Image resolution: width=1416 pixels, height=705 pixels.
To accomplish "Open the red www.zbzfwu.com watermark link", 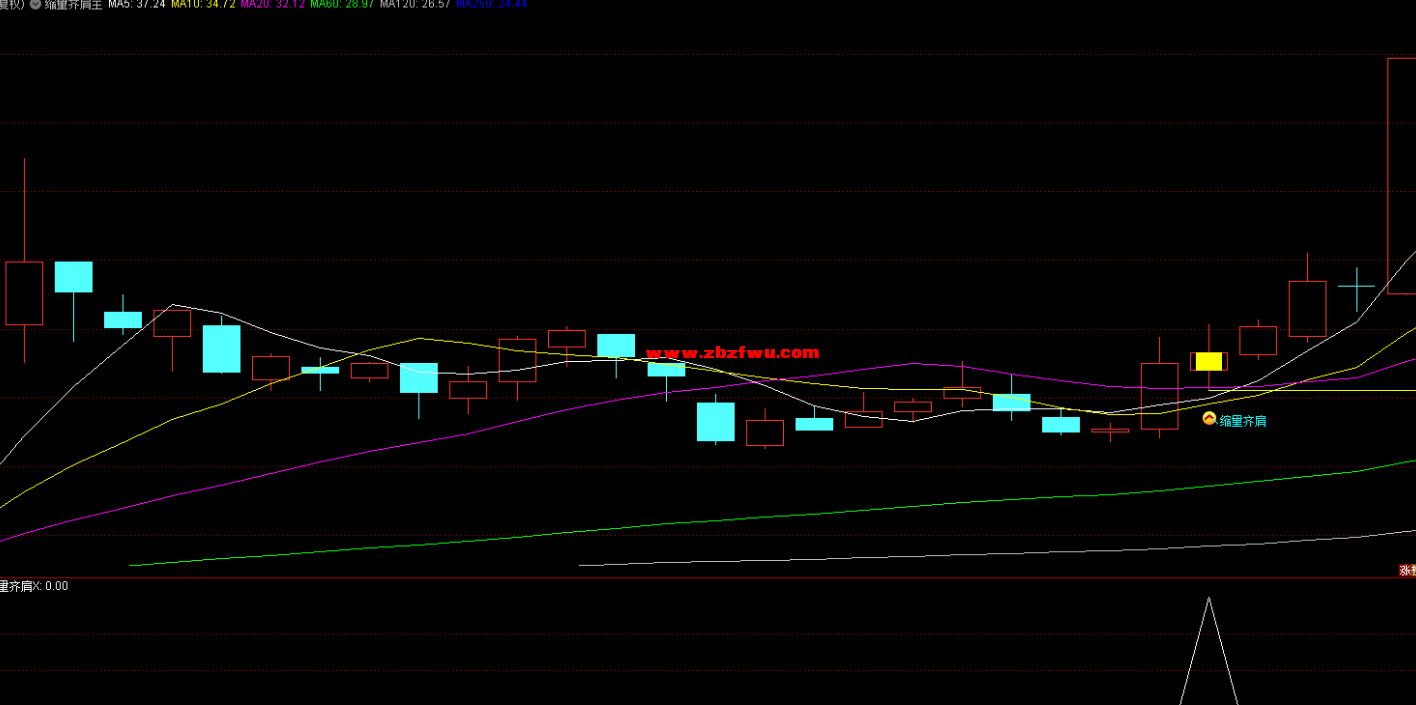I will [x=733, y=352].
